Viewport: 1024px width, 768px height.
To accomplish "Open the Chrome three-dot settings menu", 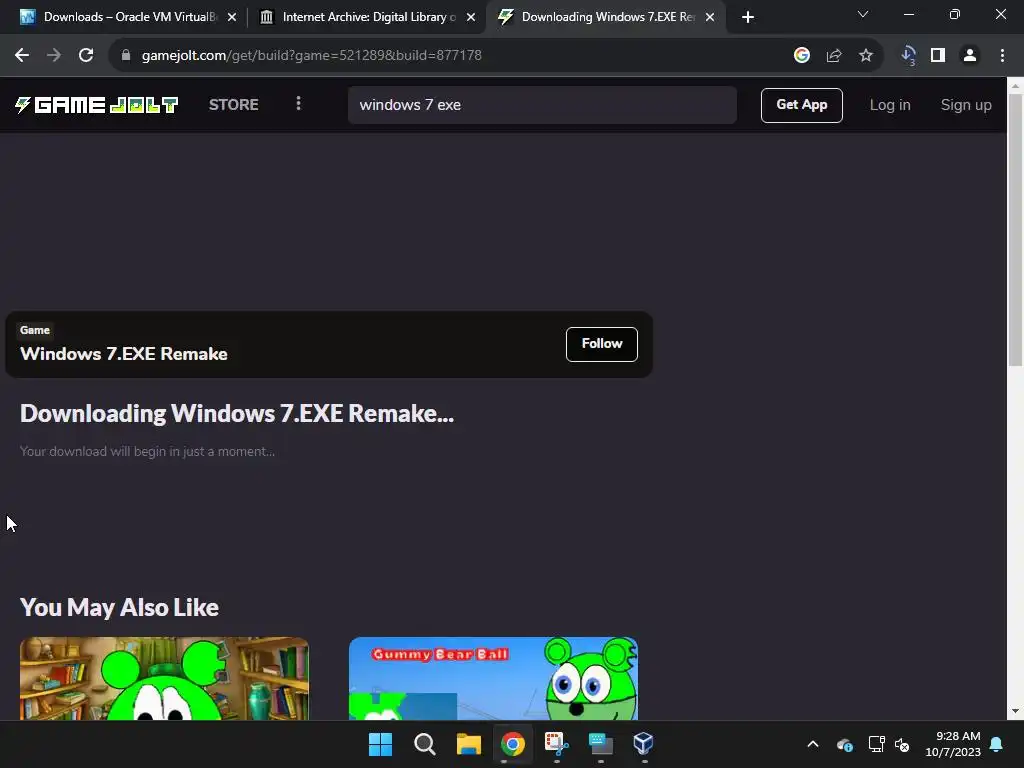I will (1002, 56).
